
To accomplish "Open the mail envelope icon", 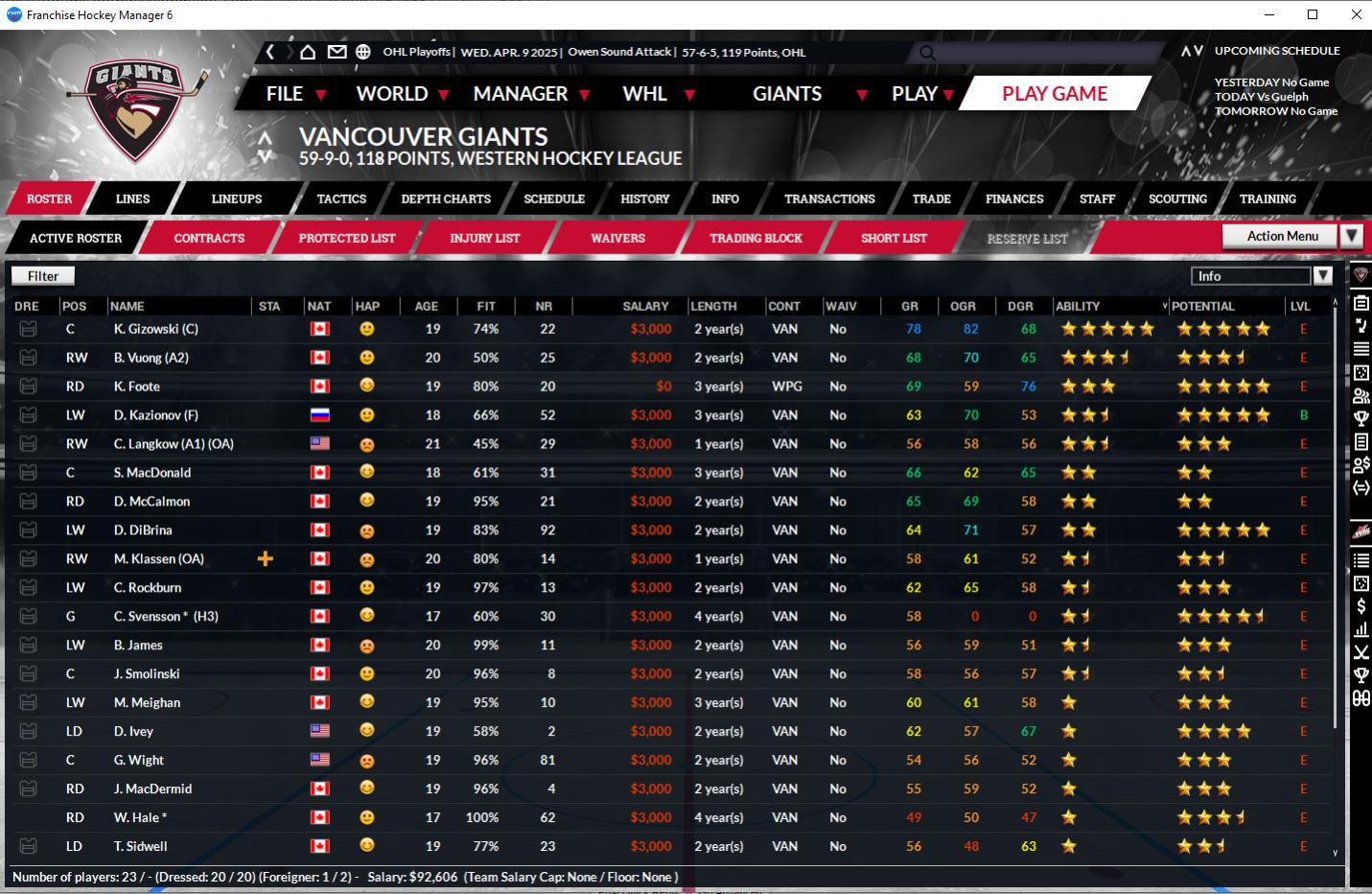I will pos(337,52).
